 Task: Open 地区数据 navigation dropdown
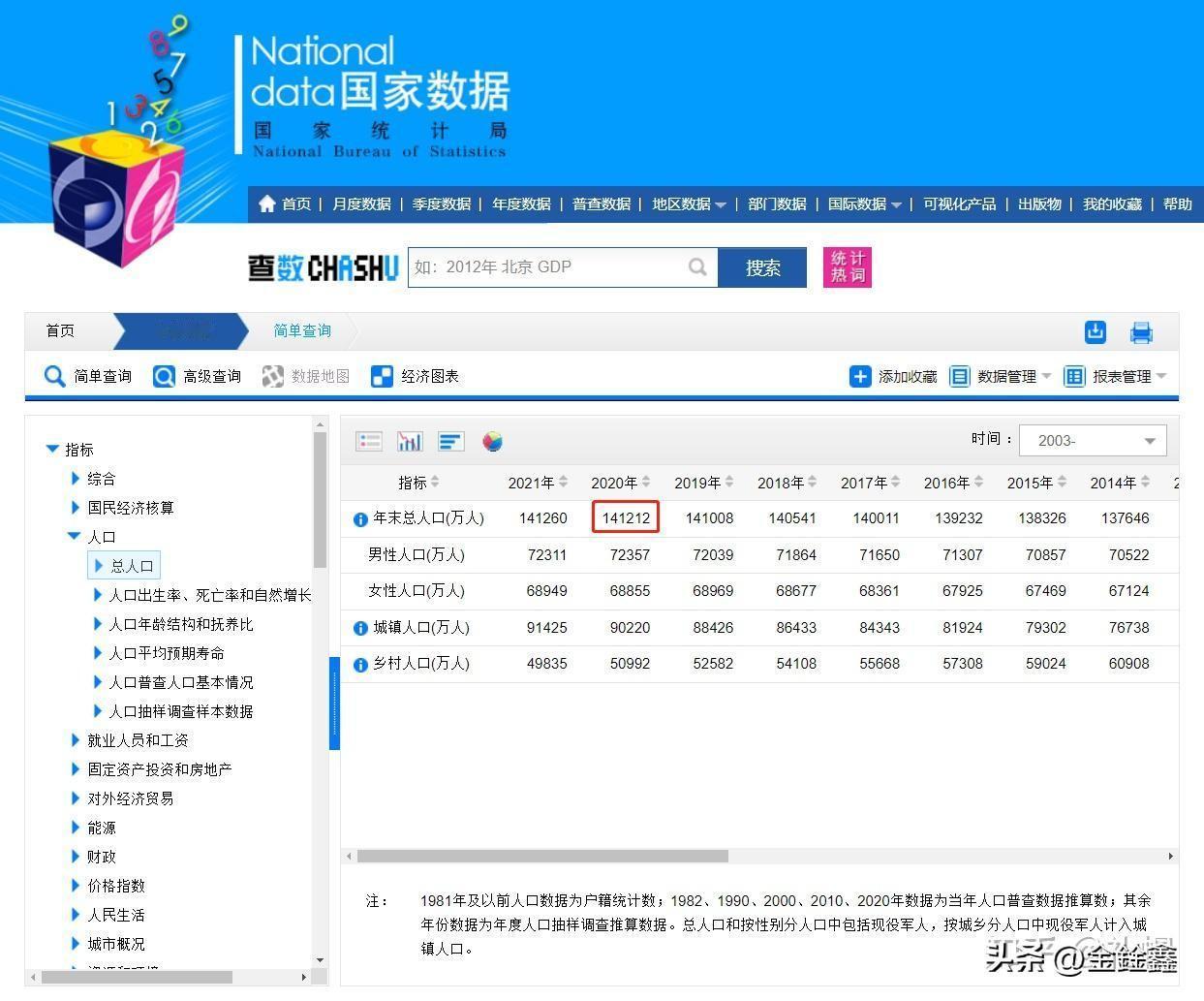689,203
